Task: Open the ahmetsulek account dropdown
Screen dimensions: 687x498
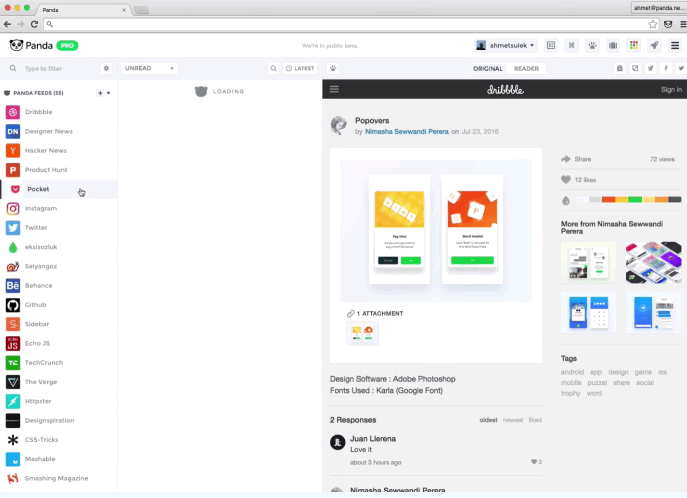Action: (506, 45)
